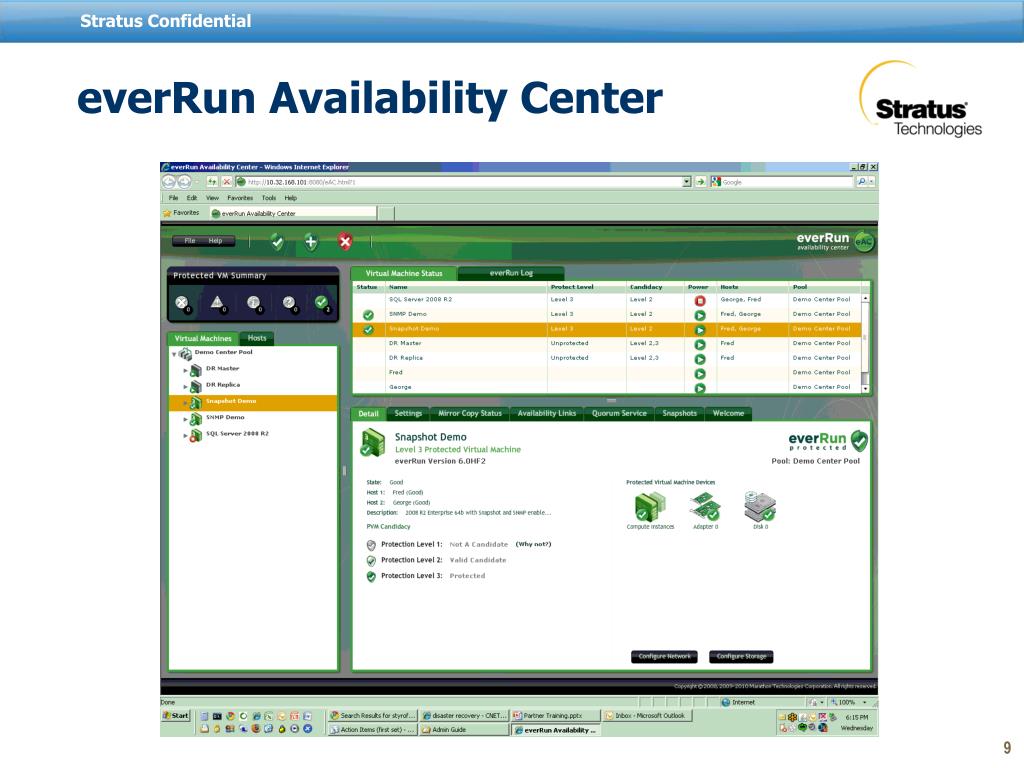Image resolution: width=1024 pixels, height=768 pixels.
Task: Click the Windows Start button
Action: tap(176, 716)
